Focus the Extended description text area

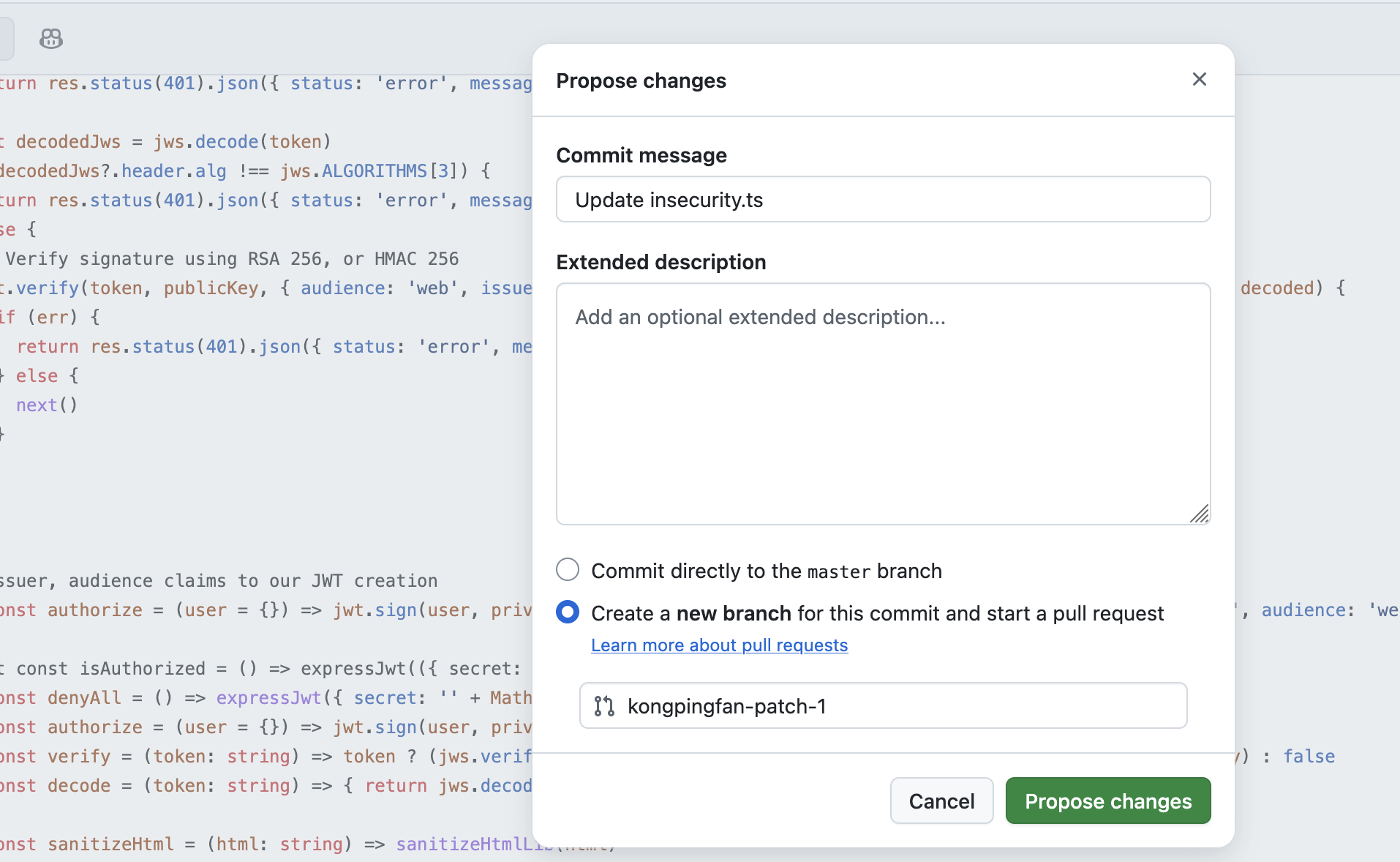click(x=883, y=403)
